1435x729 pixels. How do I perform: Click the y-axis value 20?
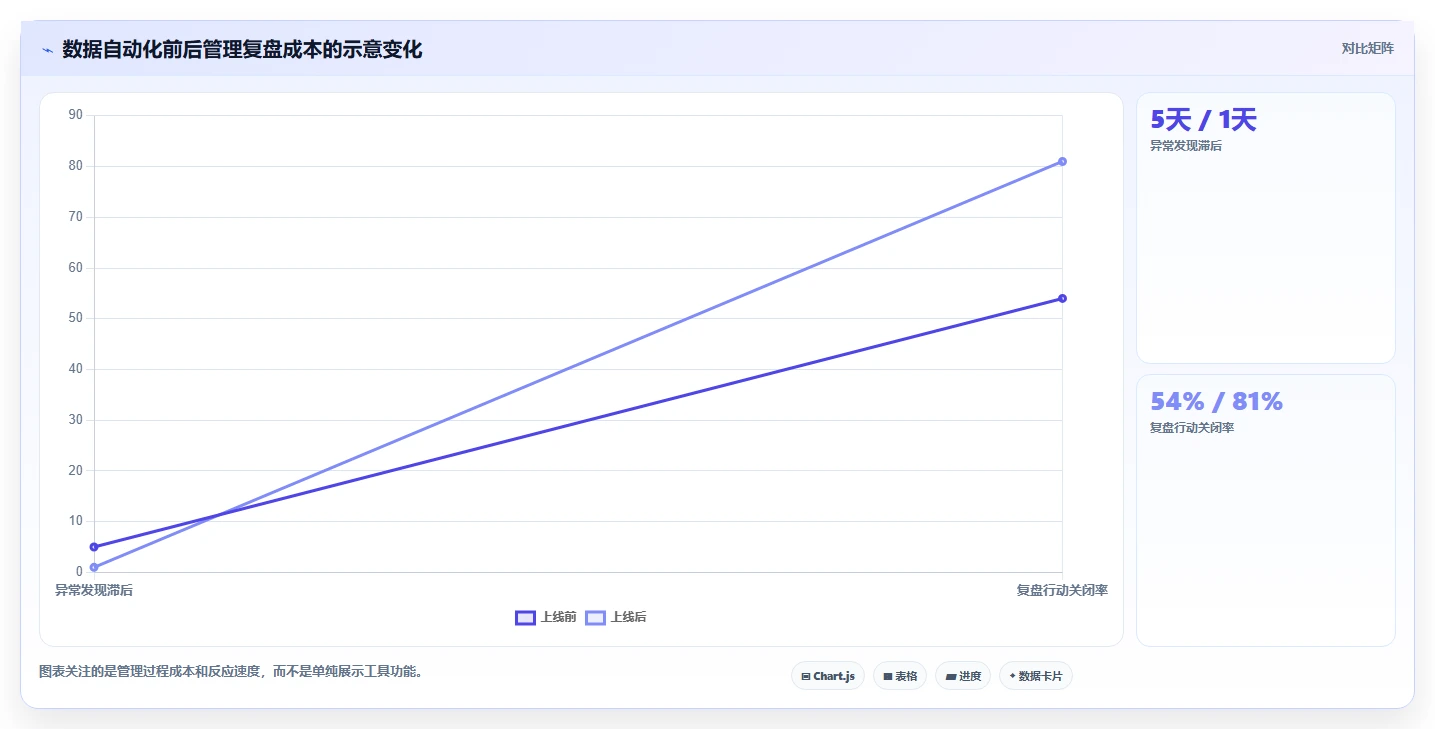(x=75, y=470)
